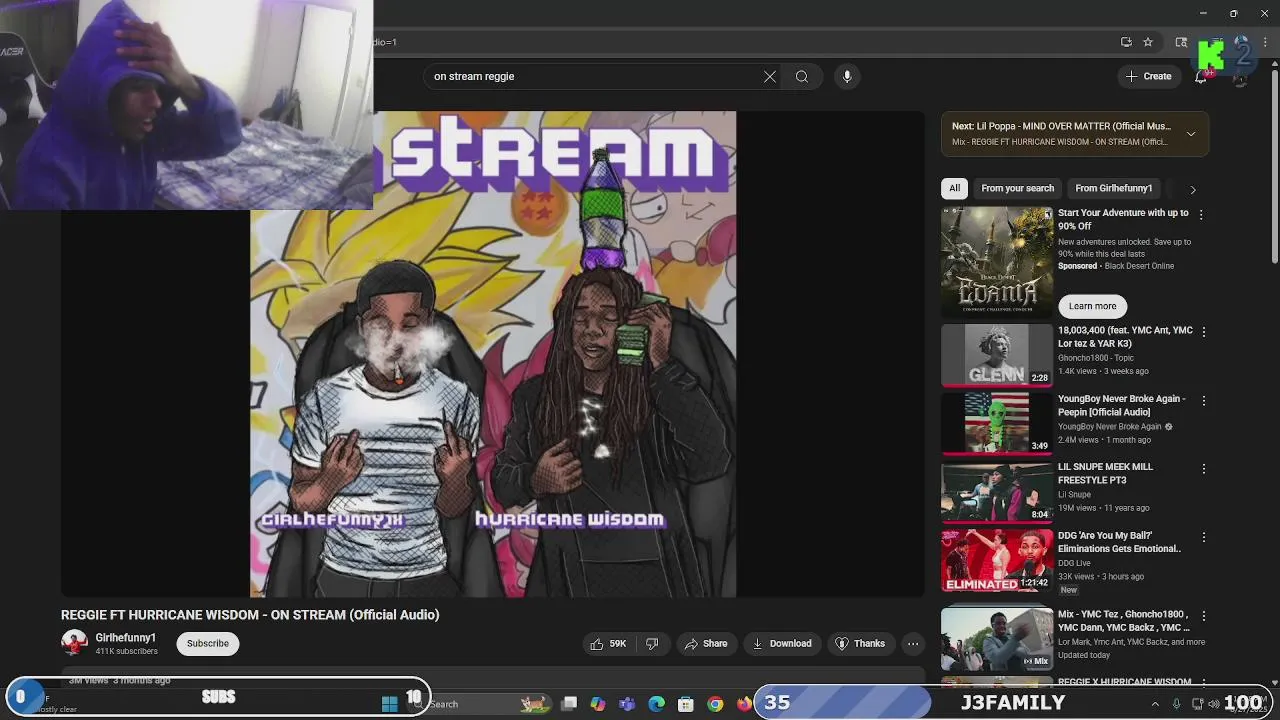Viewport: 1280px width, 720px height.
Task: Click the search-highlight cat icon in taskbar
Action: (535, 704)
